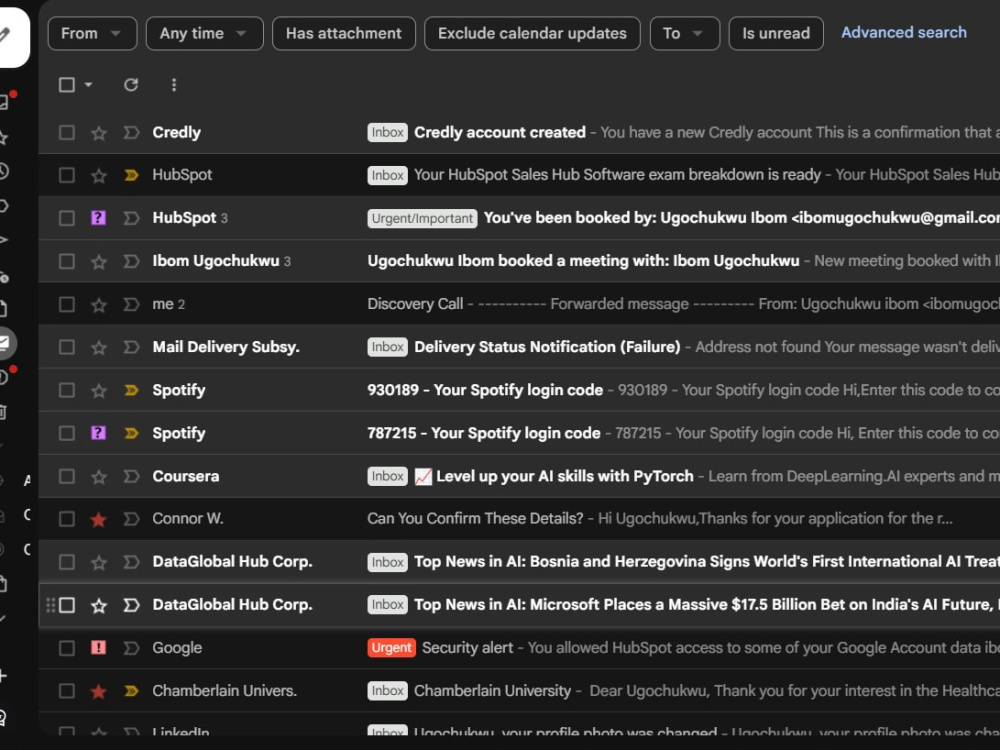The image size is (1000, 750).
Task: Mark the DataGlobal Microsoft email as important
Action: pos(131,605)
